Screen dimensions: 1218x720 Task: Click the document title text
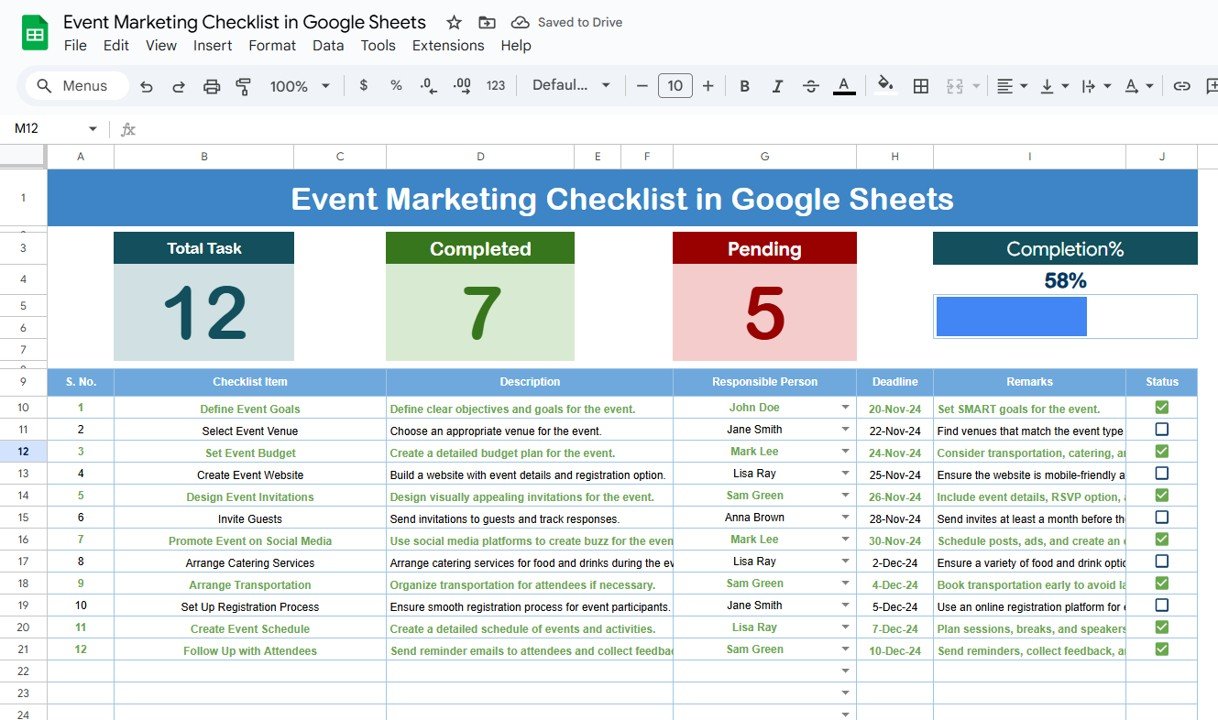point(244,22)
